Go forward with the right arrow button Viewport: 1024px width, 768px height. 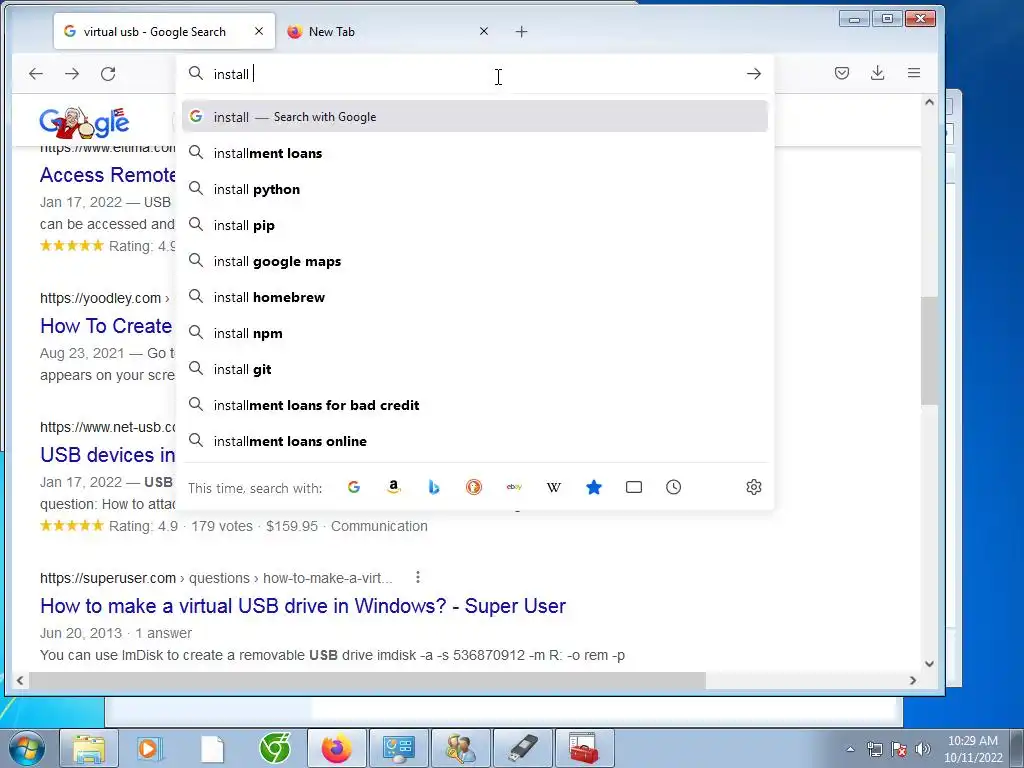pyautogui.click(x=72, y=73)
